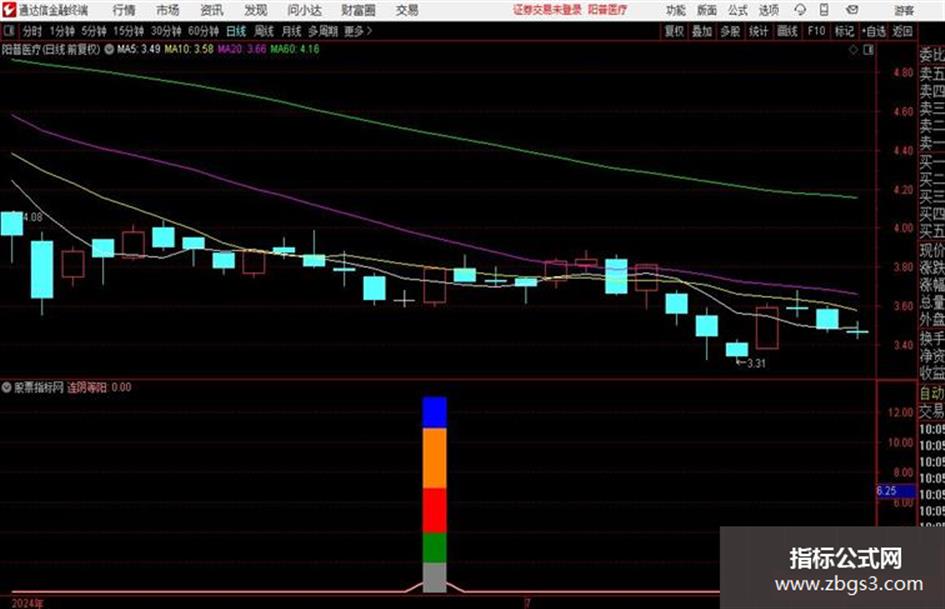The height and width of the screenshot is (609, 945).
Task: Expand the sub-chart 股票指标网 indicator dropdown circle
Action: (7, 387)
